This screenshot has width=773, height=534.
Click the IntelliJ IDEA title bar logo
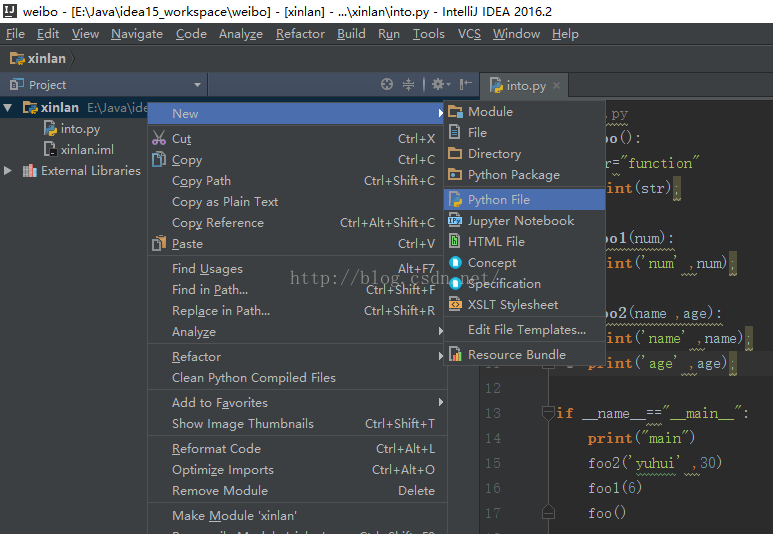pyautogui.click(x=10, y=11)
